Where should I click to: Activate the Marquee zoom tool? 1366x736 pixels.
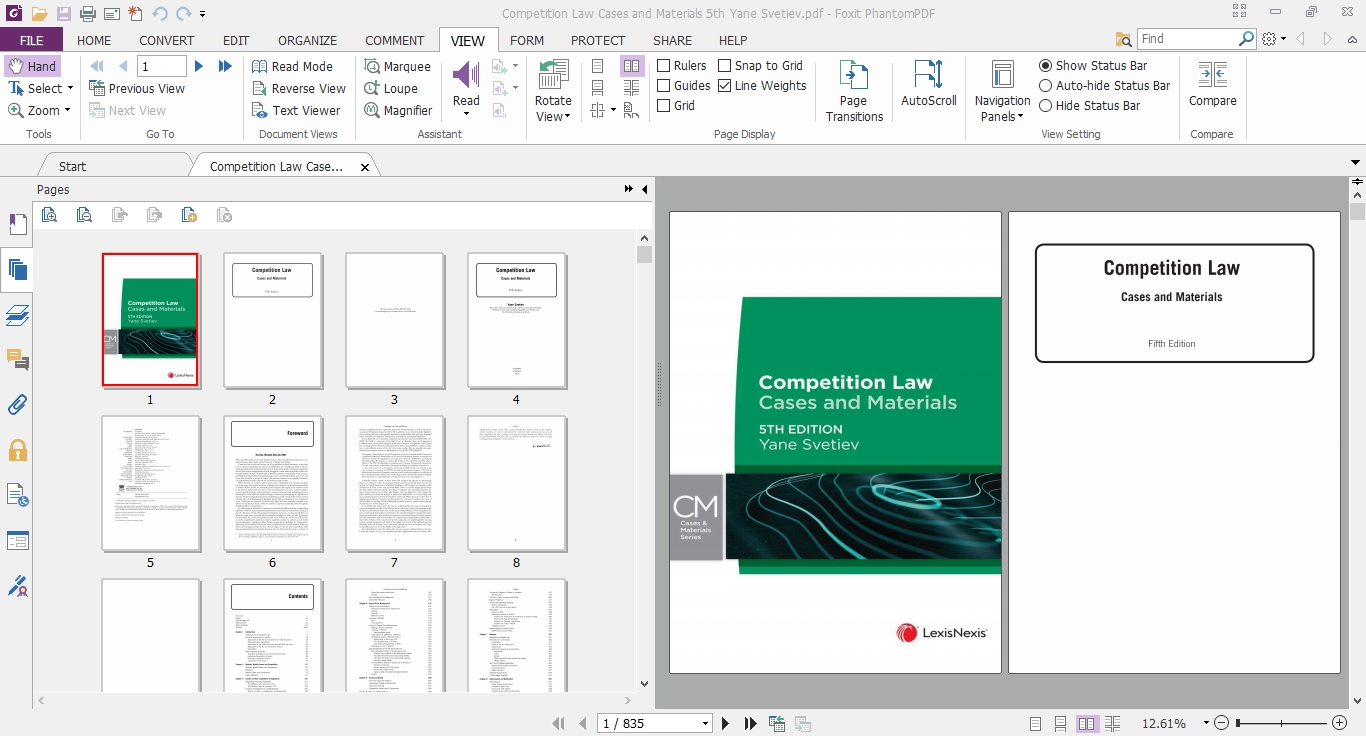(x=396, y=66)
